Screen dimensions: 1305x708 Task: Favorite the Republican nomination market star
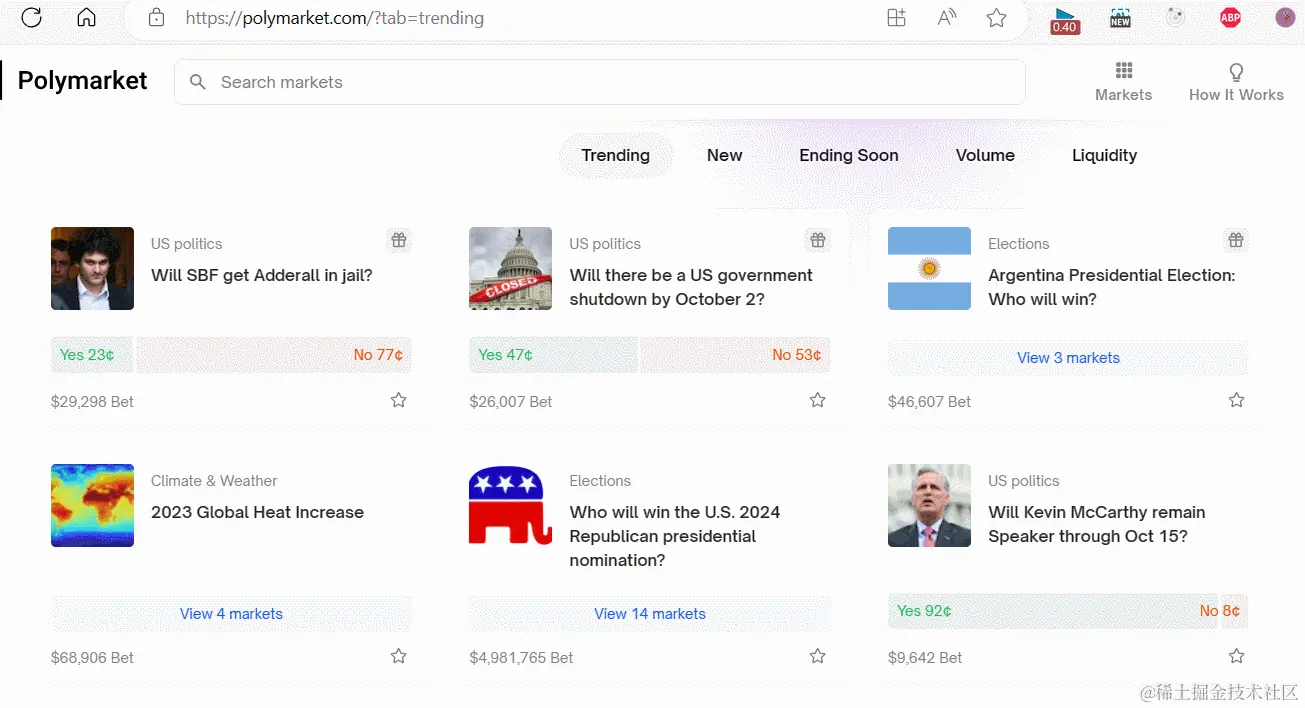tap(817, 656)
